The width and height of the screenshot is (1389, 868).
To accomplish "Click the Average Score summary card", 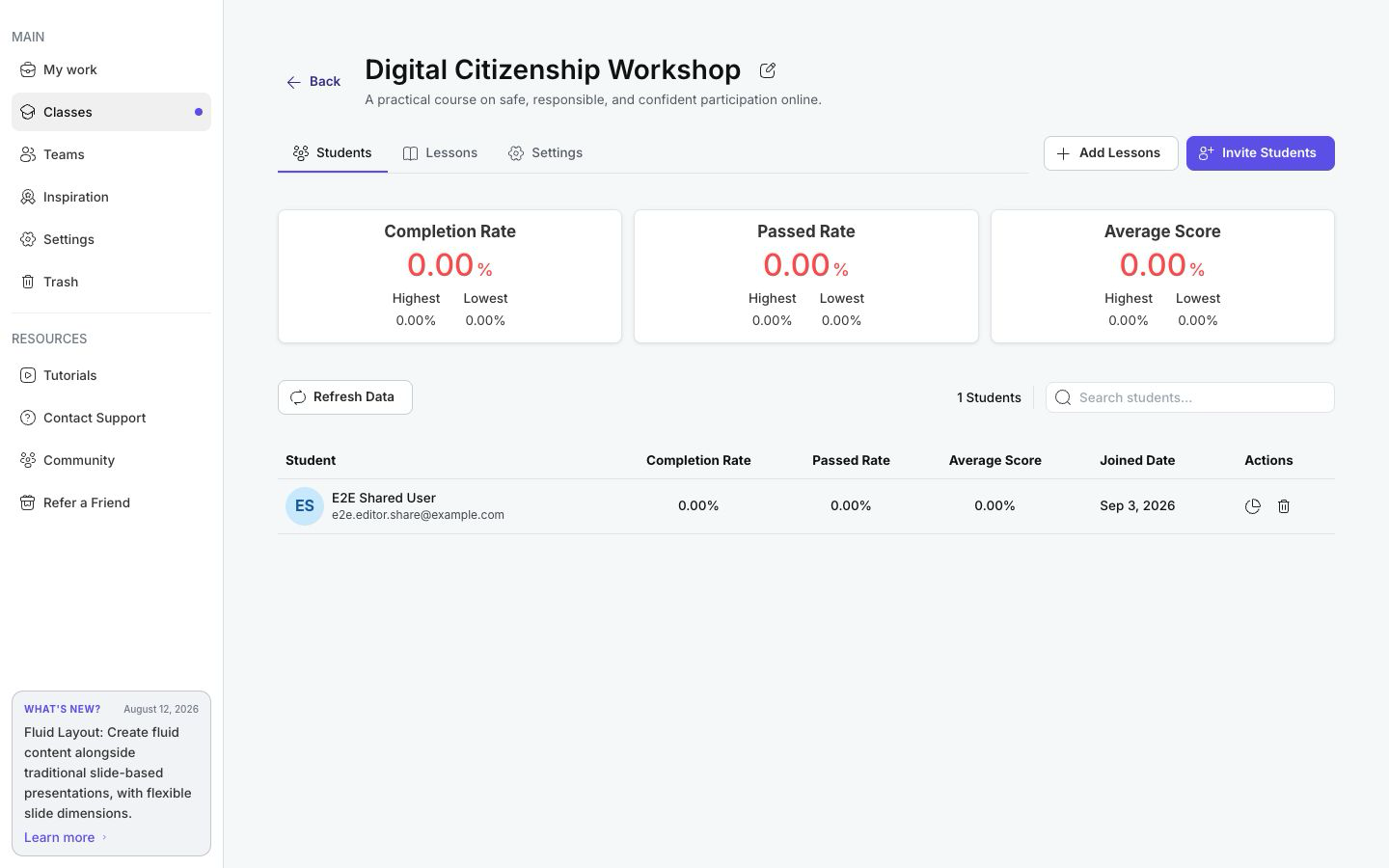I will [x=1162, y=276].
